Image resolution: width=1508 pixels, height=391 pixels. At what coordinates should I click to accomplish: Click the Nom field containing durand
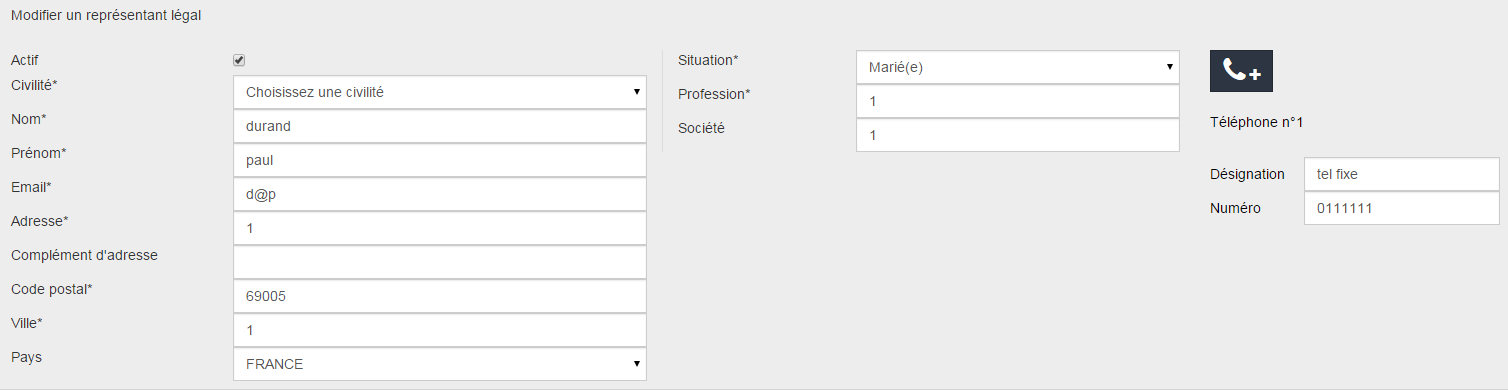click(440, 126)
